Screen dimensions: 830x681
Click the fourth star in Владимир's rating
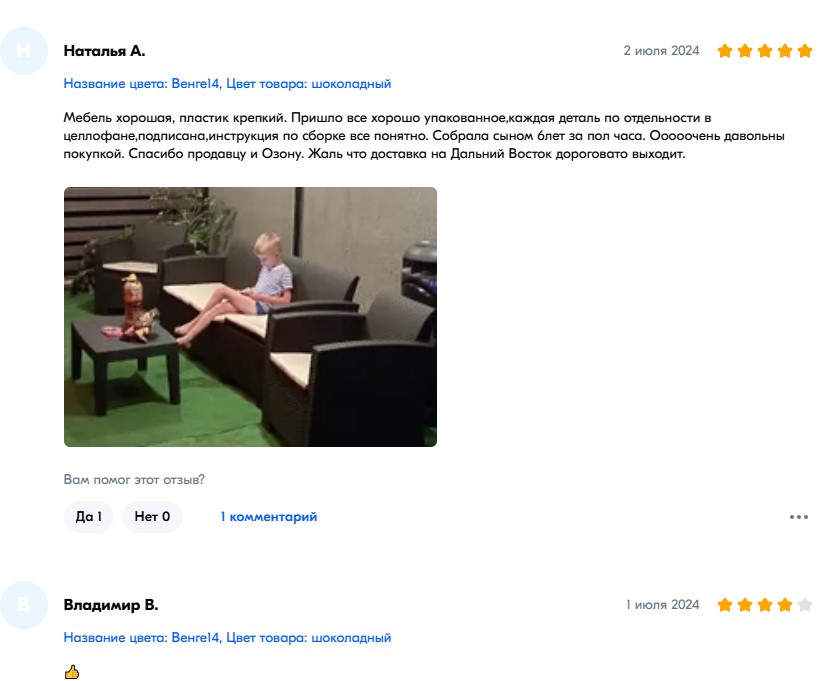click(x=784, y=605)
